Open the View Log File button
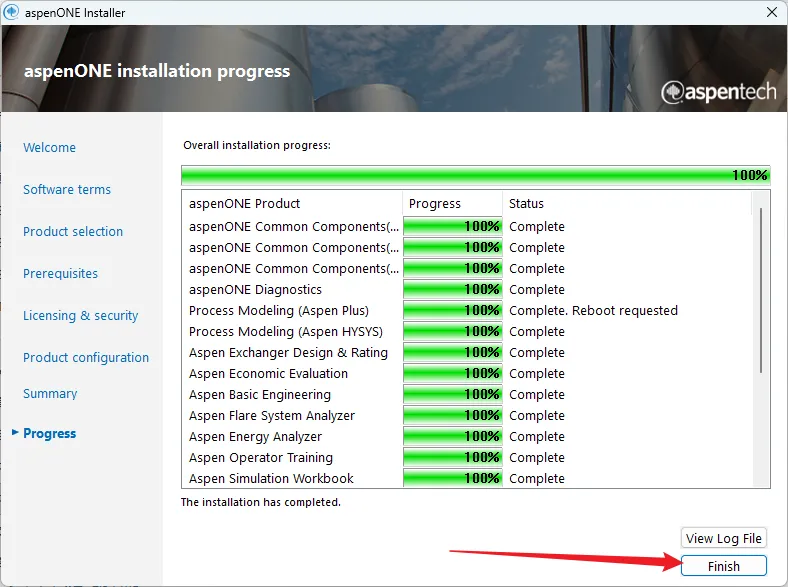This screenshot has width=788, height=587. (724, 538)
